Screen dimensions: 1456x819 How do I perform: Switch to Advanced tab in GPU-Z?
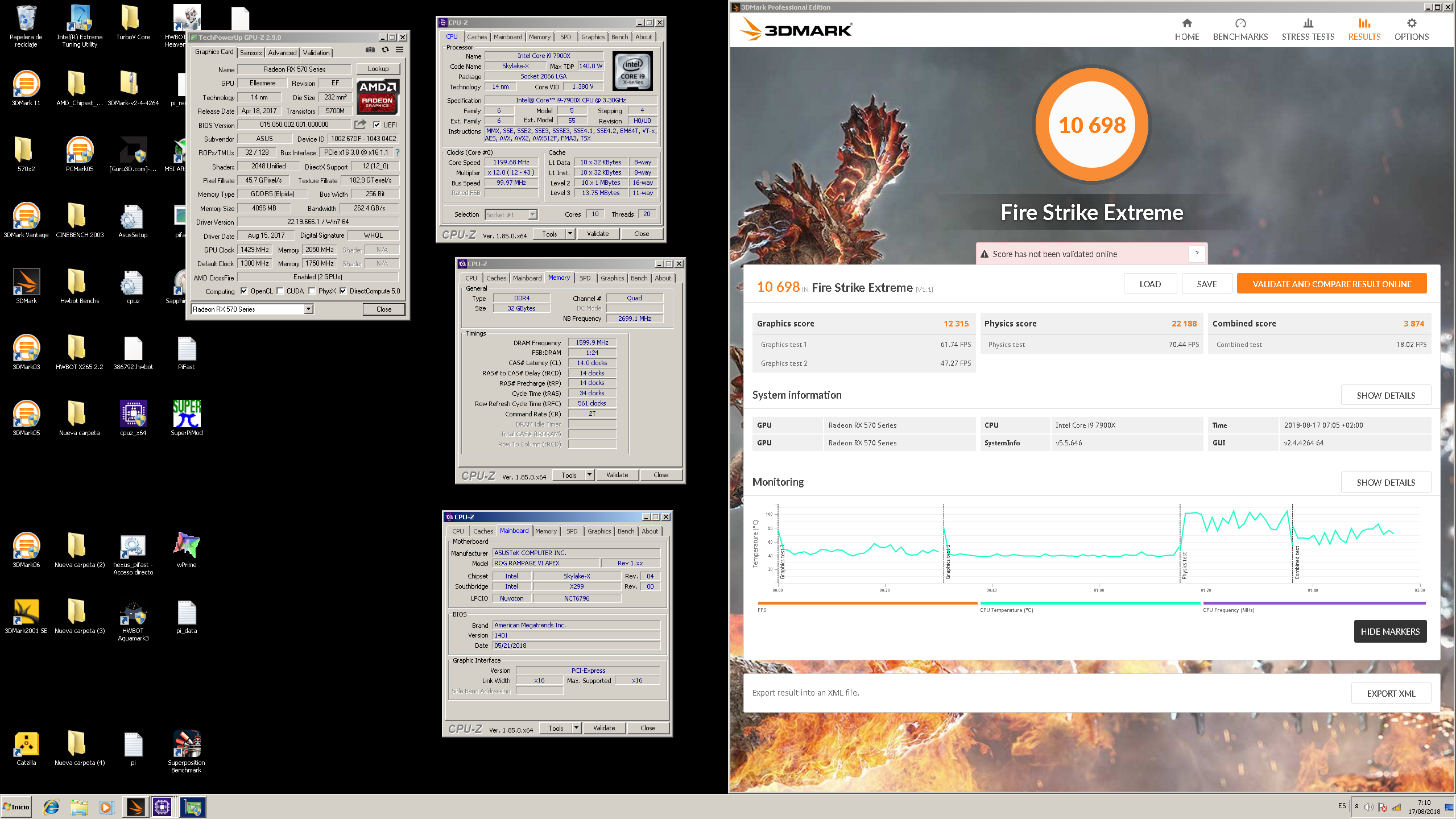pyautogui.click(x=282, y=52)
